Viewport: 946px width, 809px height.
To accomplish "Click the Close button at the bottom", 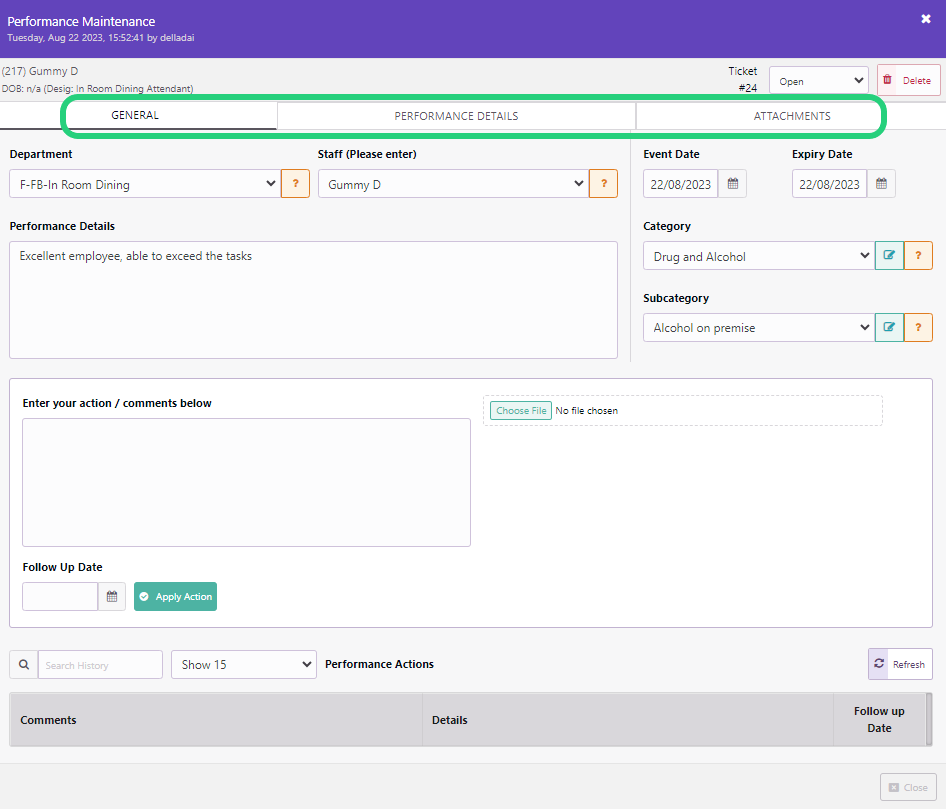I will [x=908, y=787].
